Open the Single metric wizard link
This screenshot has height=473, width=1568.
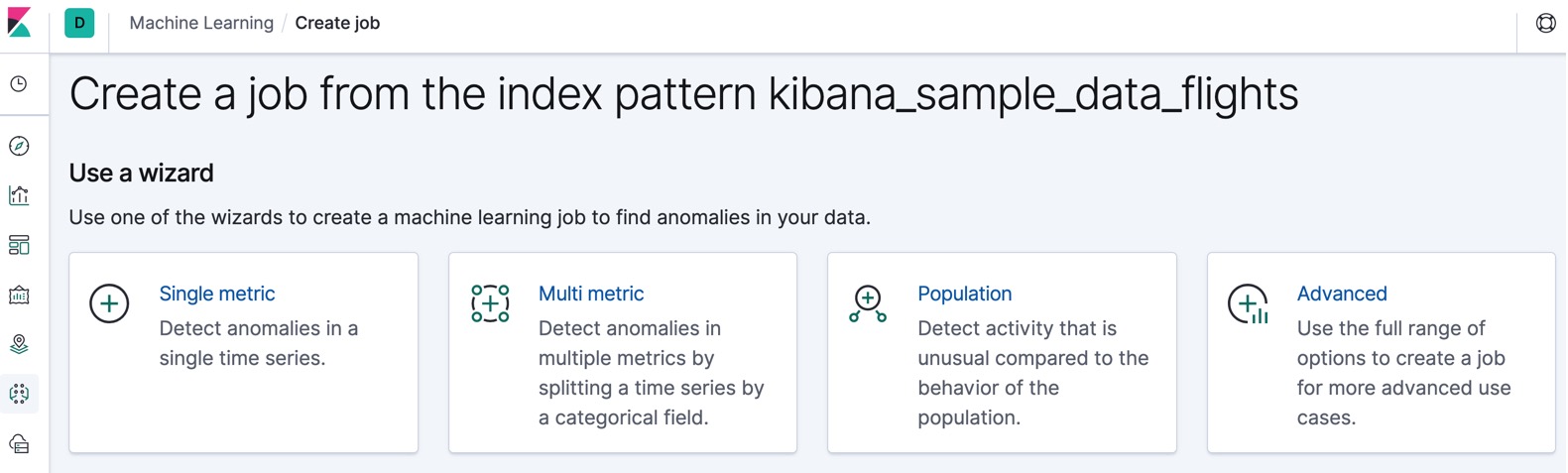[x=217, y=294]
